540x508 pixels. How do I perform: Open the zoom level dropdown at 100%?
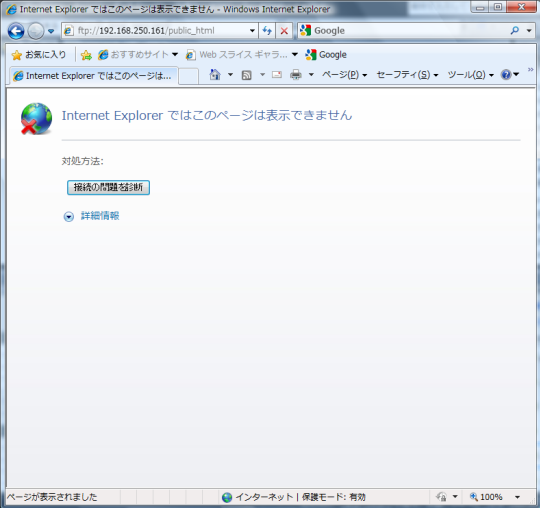point(517,497)
